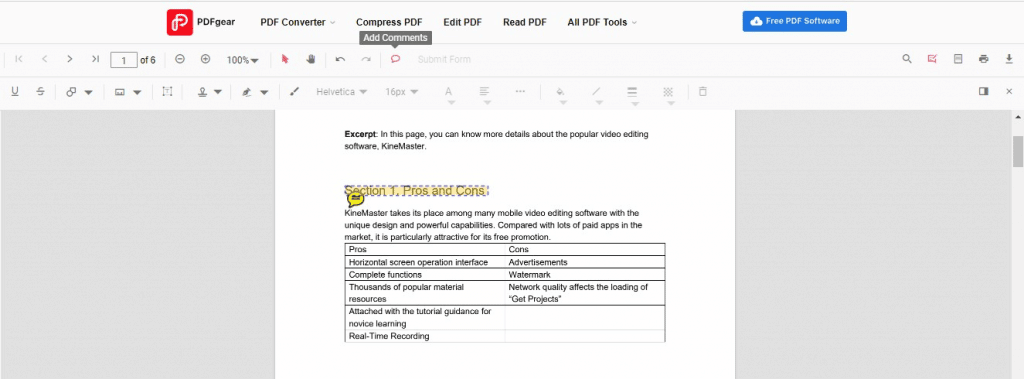Click the yellow sticky note comment icon

tap(355, 199)
